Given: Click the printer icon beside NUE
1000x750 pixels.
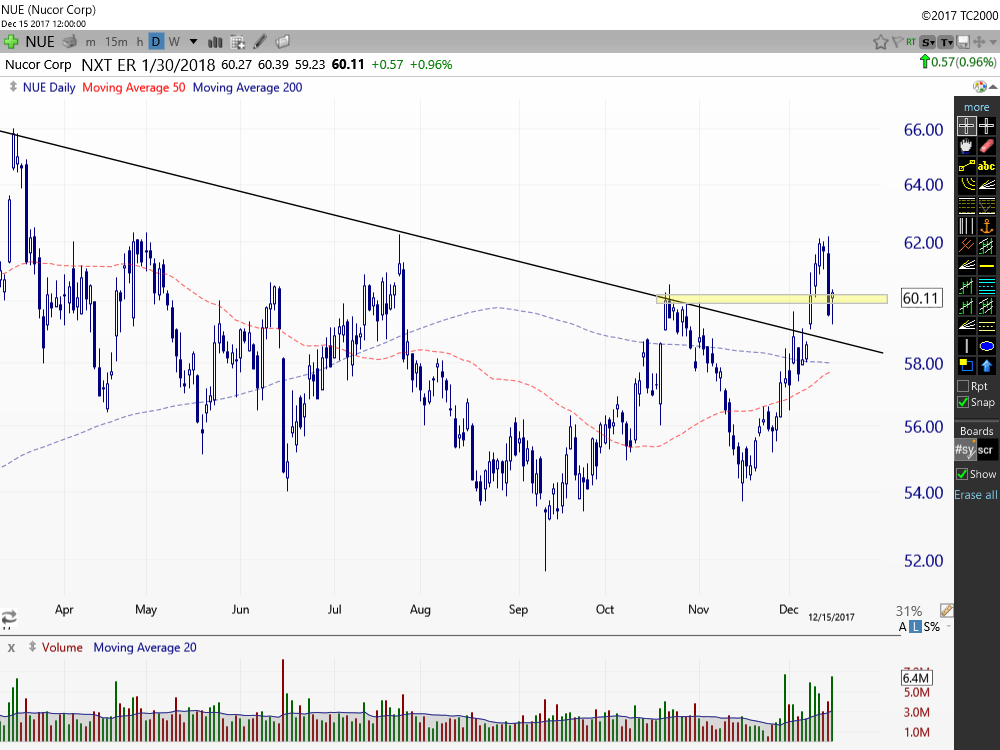Looking at the screenshot, I should click(x=69, y=42).
